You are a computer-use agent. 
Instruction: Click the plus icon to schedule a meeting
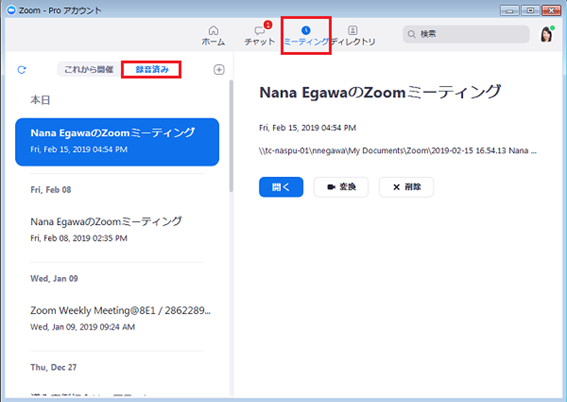point(219,69)
